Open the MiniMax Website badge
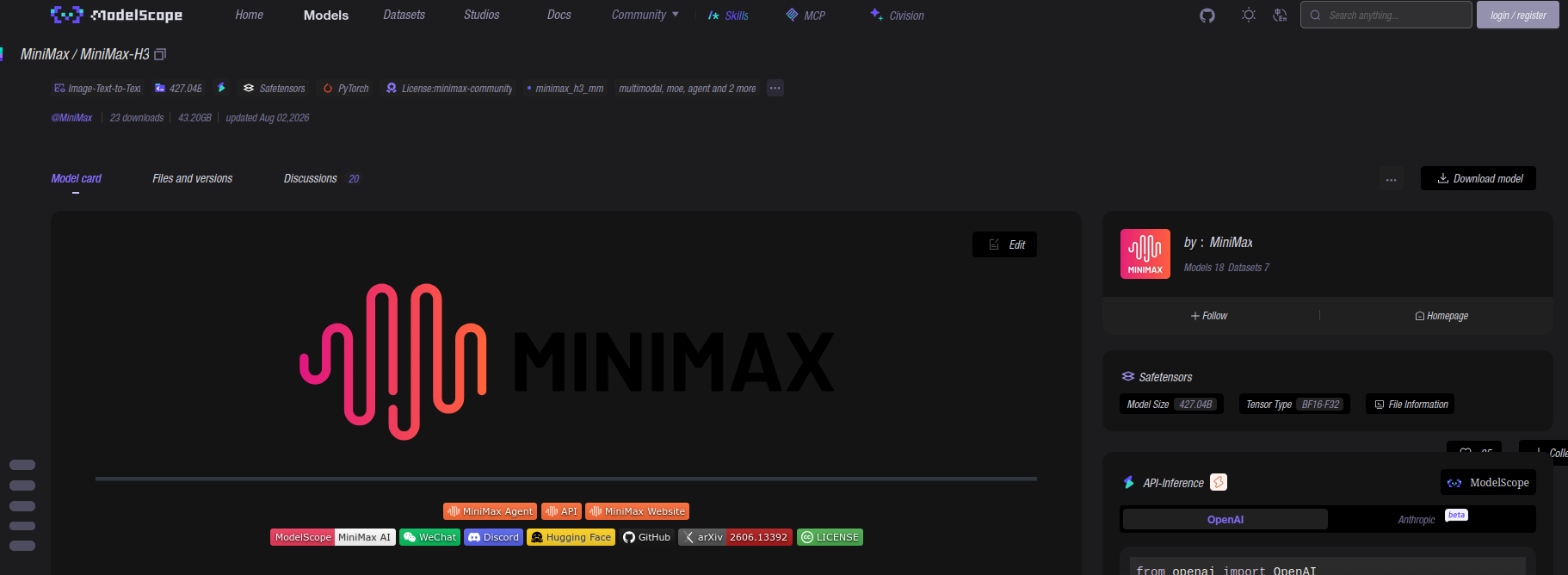The height and width of the screenshot is (575, 1568). (637, 511)
